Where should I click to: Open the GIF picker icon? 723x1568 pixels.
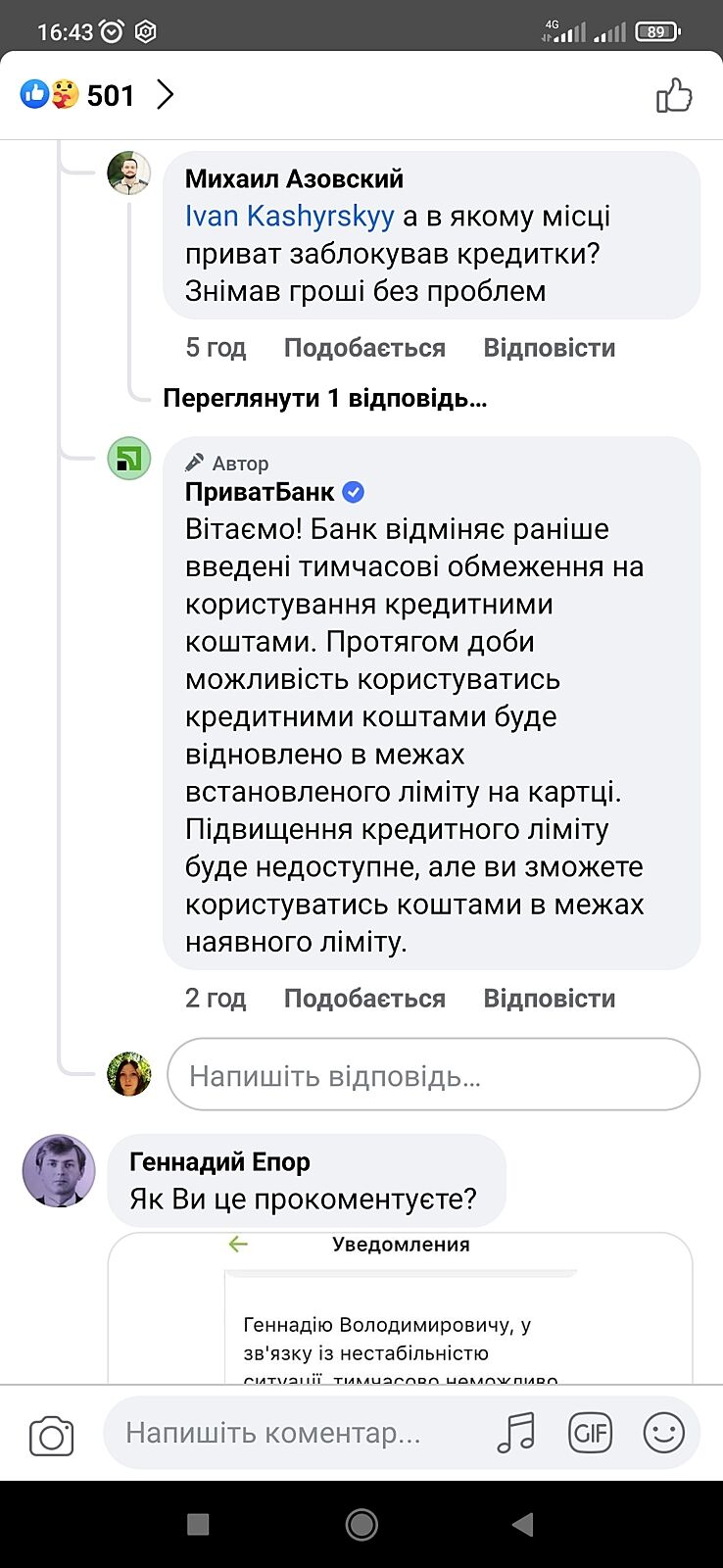(x=590, y=1433)
